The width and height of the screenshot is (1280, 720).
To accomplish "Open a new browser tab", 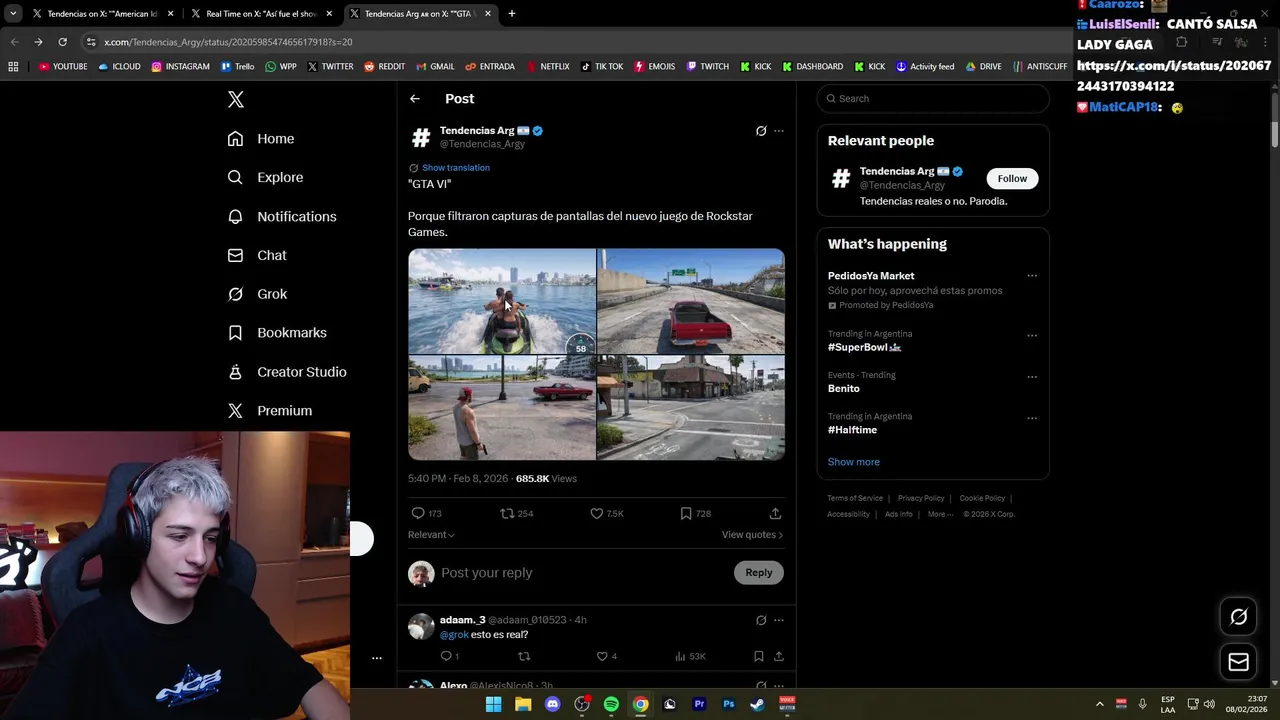I will tap(511, 14).
